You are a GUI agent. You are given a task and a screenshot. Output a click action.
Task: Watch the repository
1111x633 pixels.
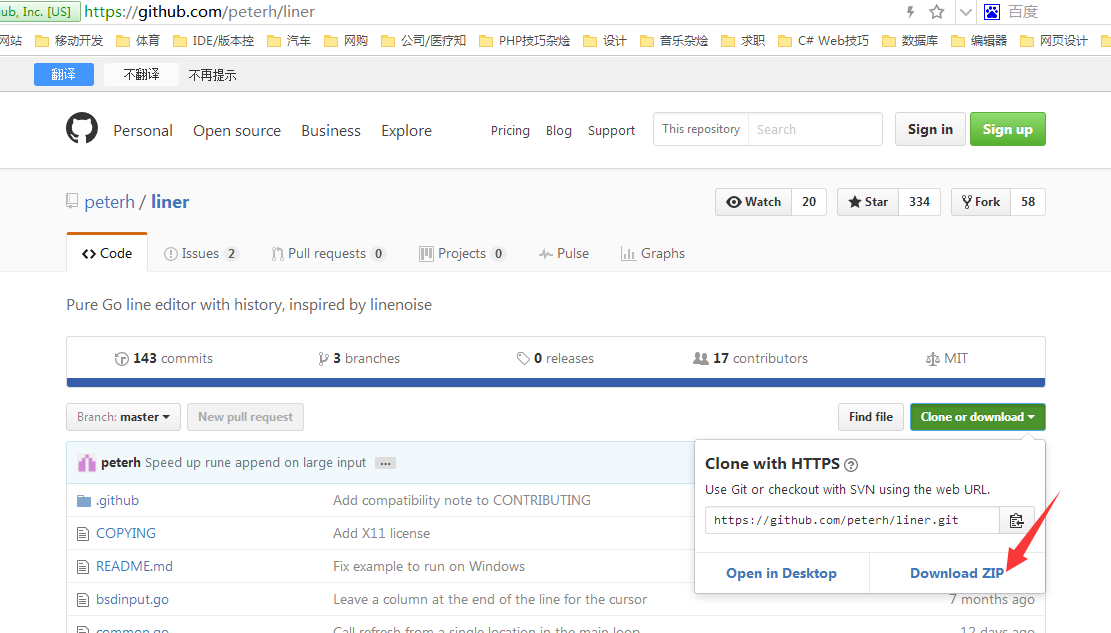click(753, 202)
